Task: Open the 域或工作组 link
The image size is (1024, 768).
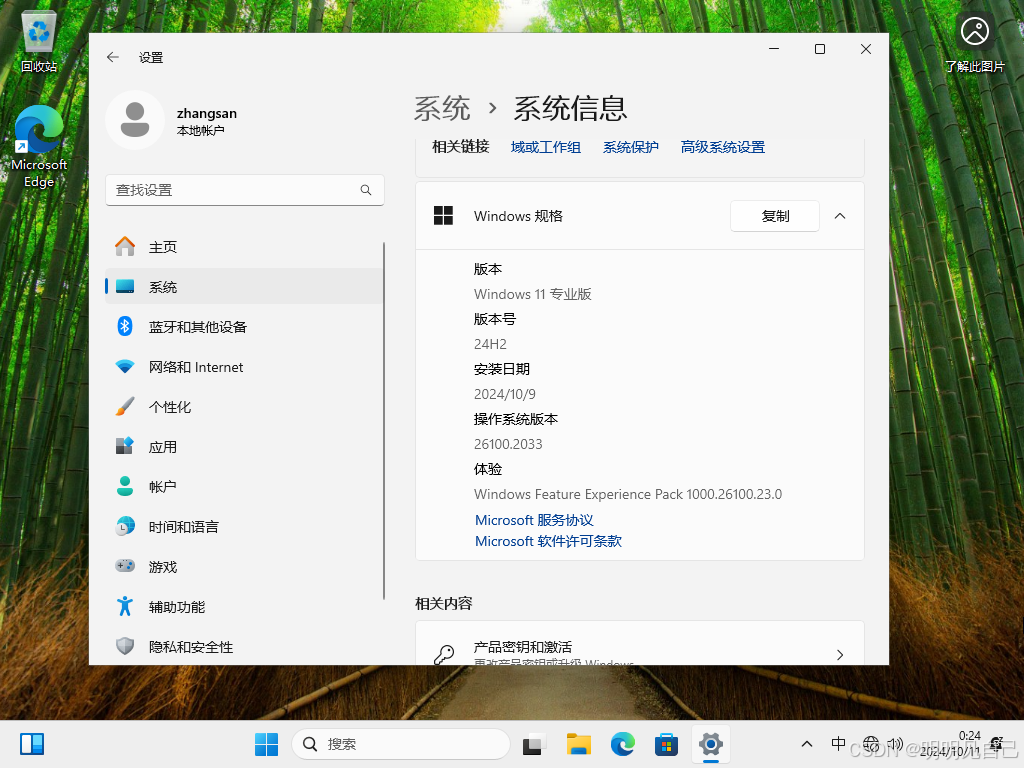Action: tap(546, 147)
